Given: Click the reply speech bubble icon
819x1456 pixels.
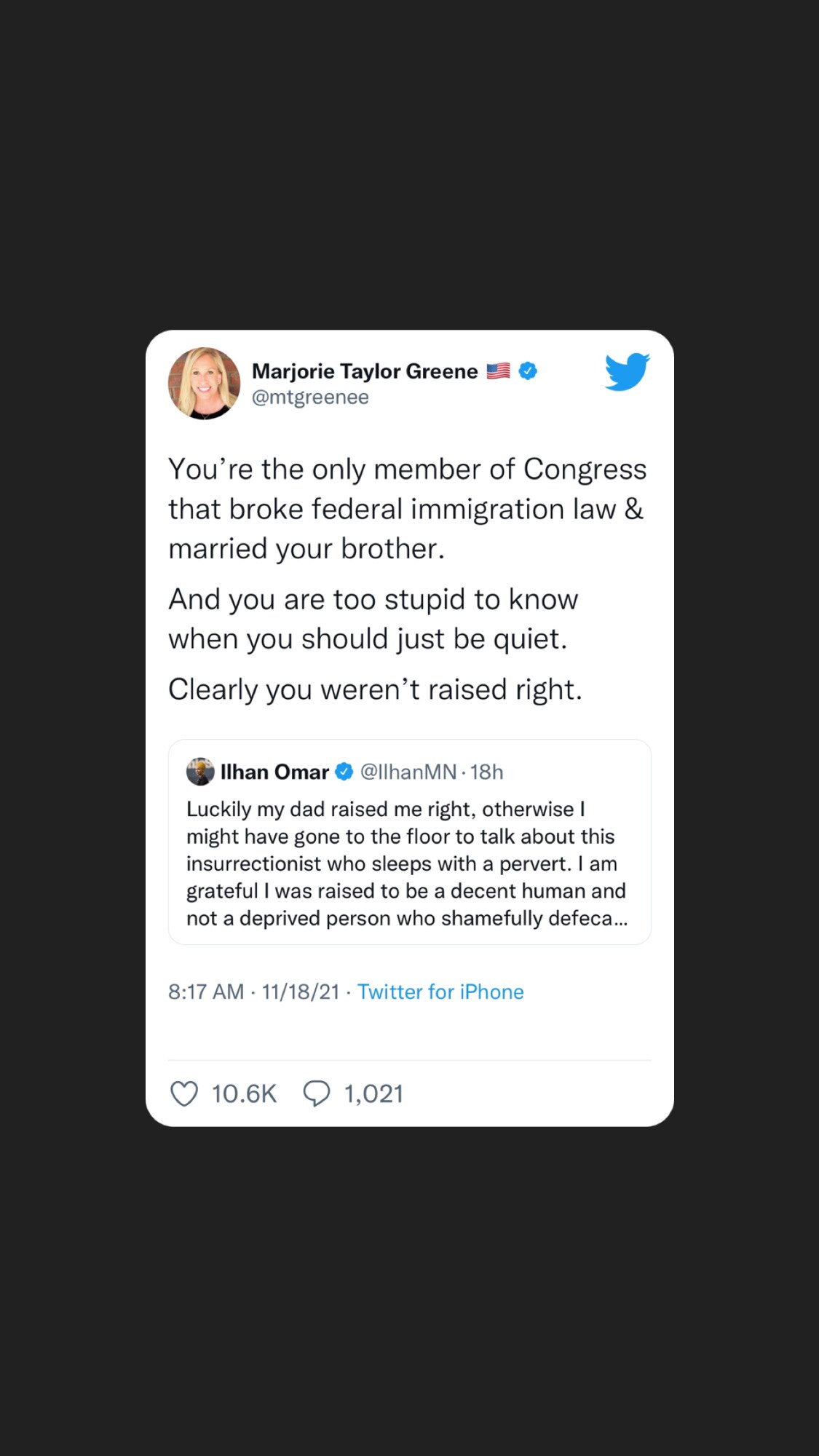Looking at the screenshot, I should [317, 1093].
